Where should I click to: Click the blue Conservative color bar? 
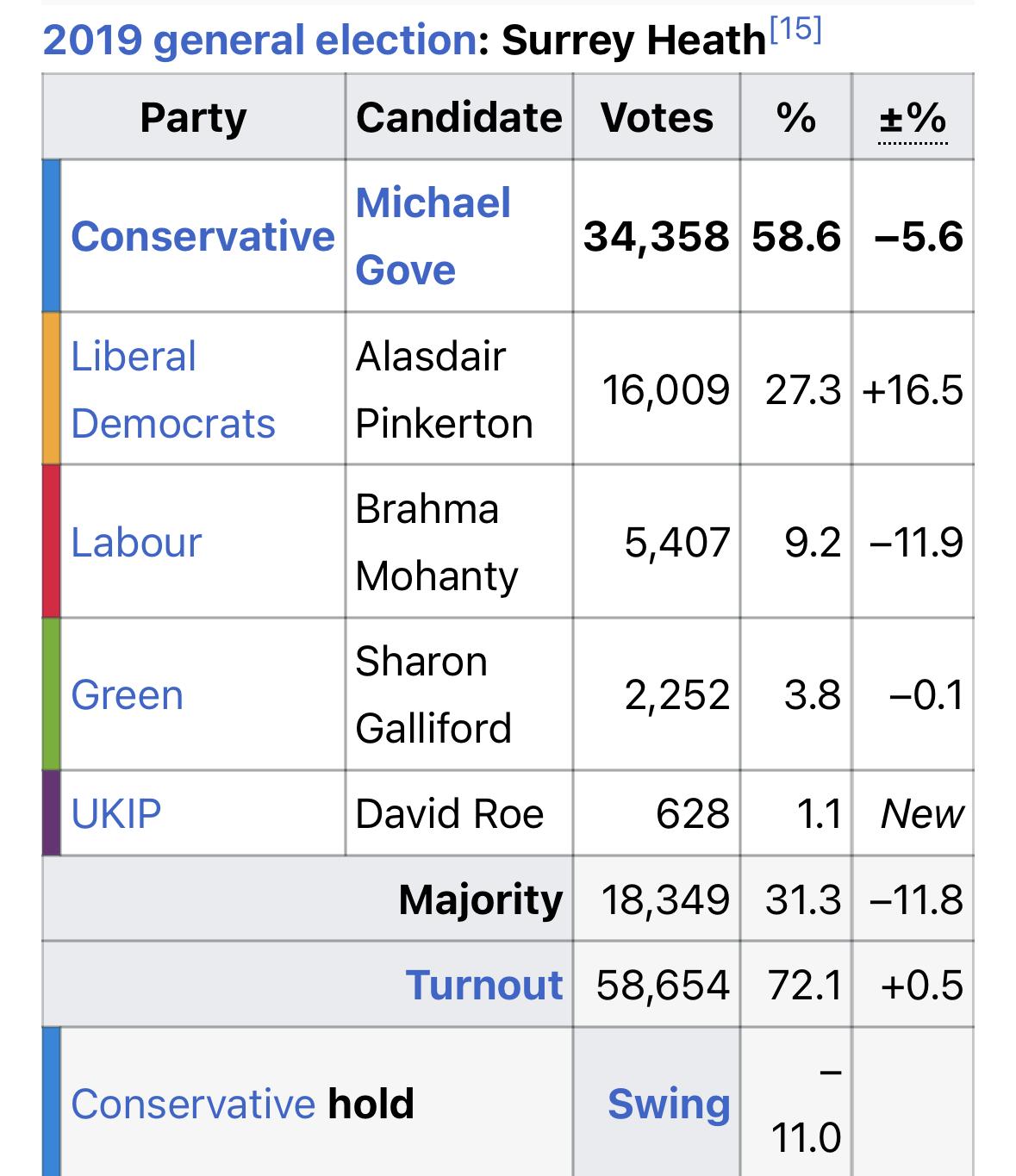tap(52, 236)
